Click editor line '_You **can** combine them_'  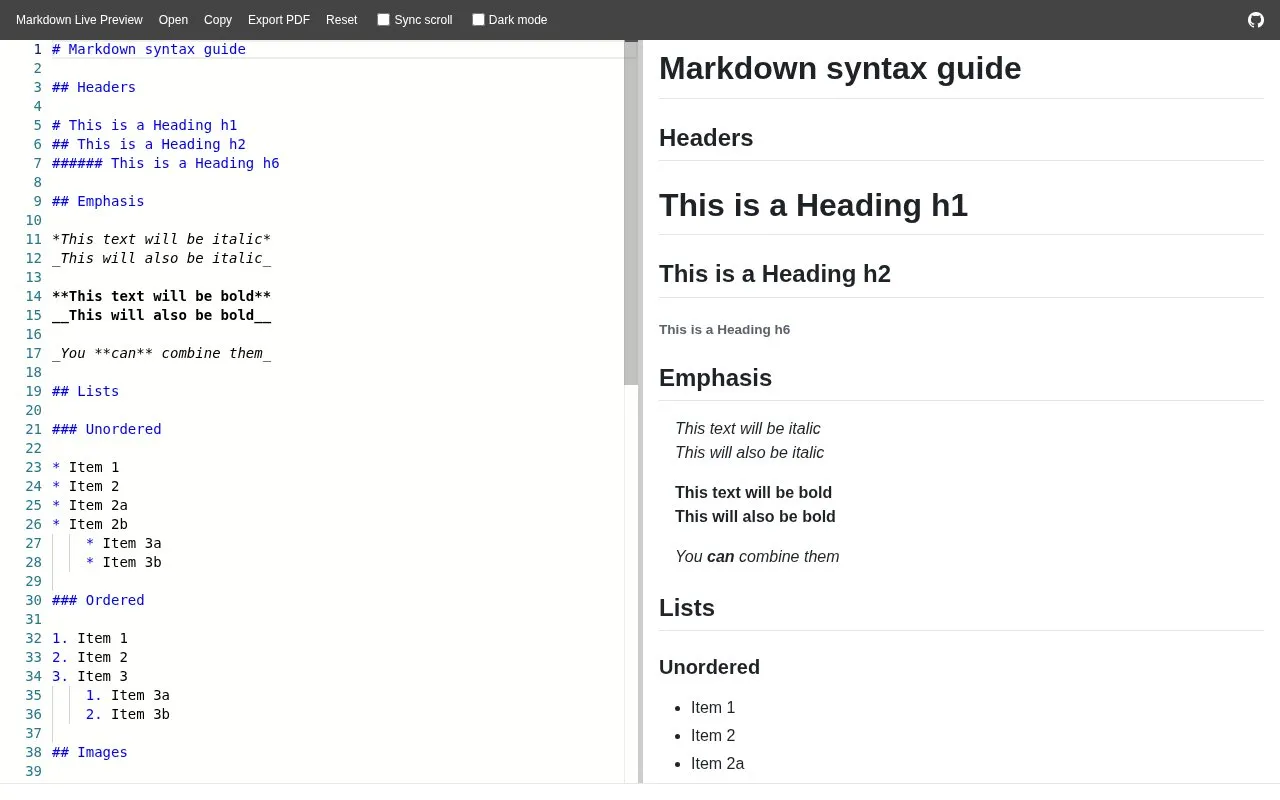click(x=162, y=353)
